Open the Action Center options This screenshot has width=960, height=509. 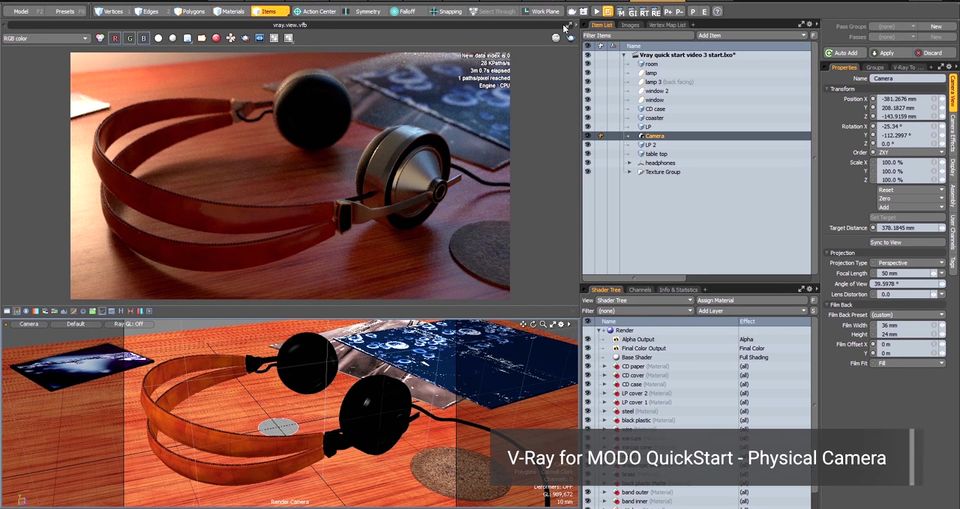(315, 11)
